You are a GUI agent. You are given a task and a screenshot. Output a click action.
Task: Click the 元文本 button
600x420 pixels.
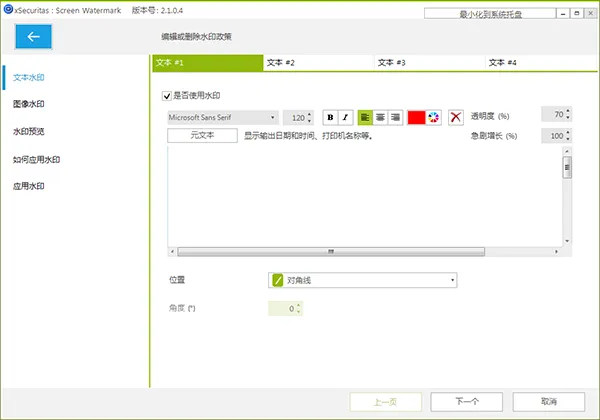pos(202,135)
